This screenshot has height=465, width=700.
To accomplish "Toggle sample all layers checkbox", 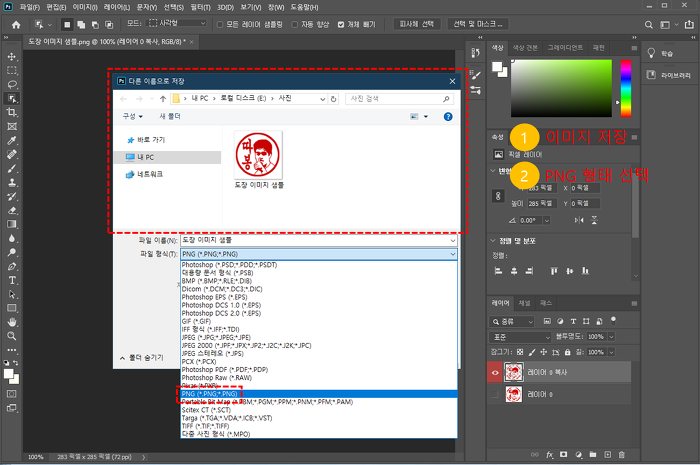I will (x=220, y=25).
